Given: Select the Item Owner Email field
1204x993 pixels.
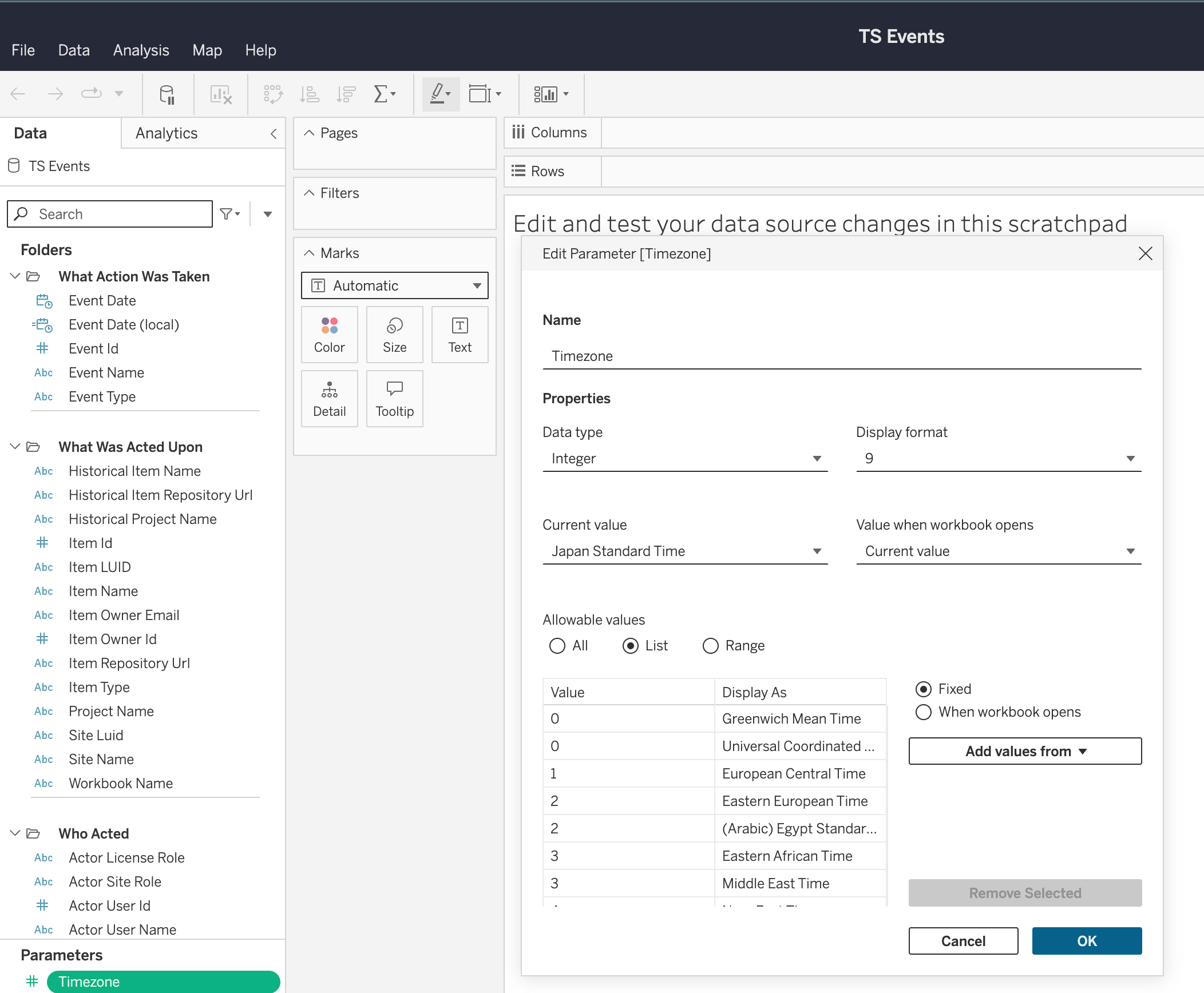Looking at the screenshot, I should (x=124, y=615).
